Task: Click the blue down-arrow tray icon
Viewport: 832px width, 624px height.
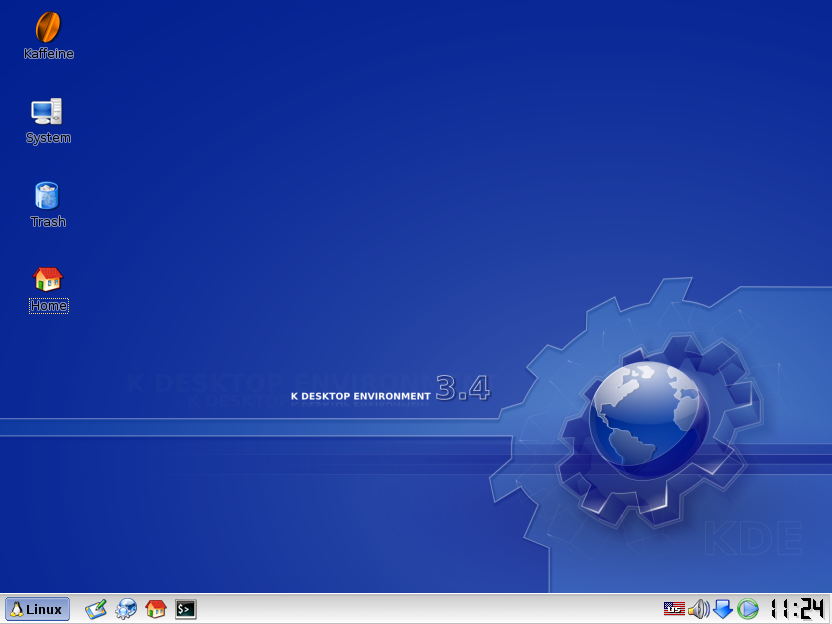Action: coord(723,609)
